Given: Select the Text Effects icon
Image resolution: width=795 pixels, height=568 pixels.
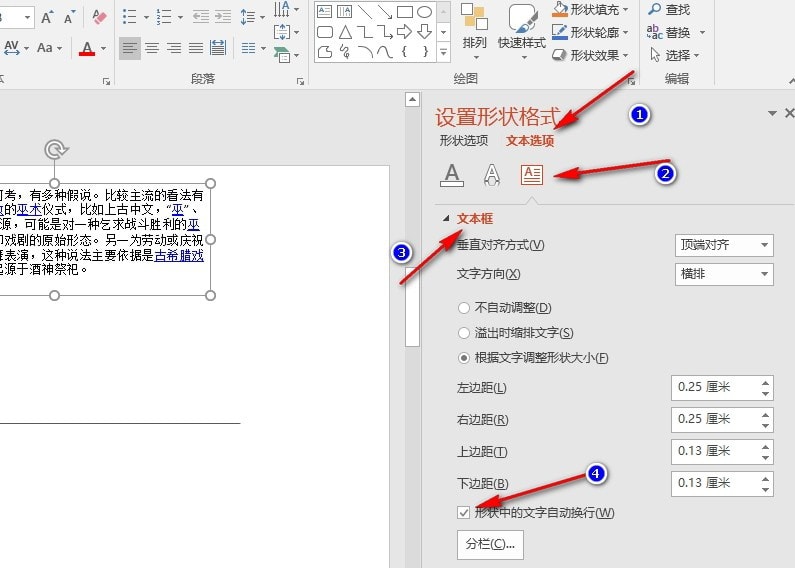Looking at the screenshot, I should pos(491,174).
